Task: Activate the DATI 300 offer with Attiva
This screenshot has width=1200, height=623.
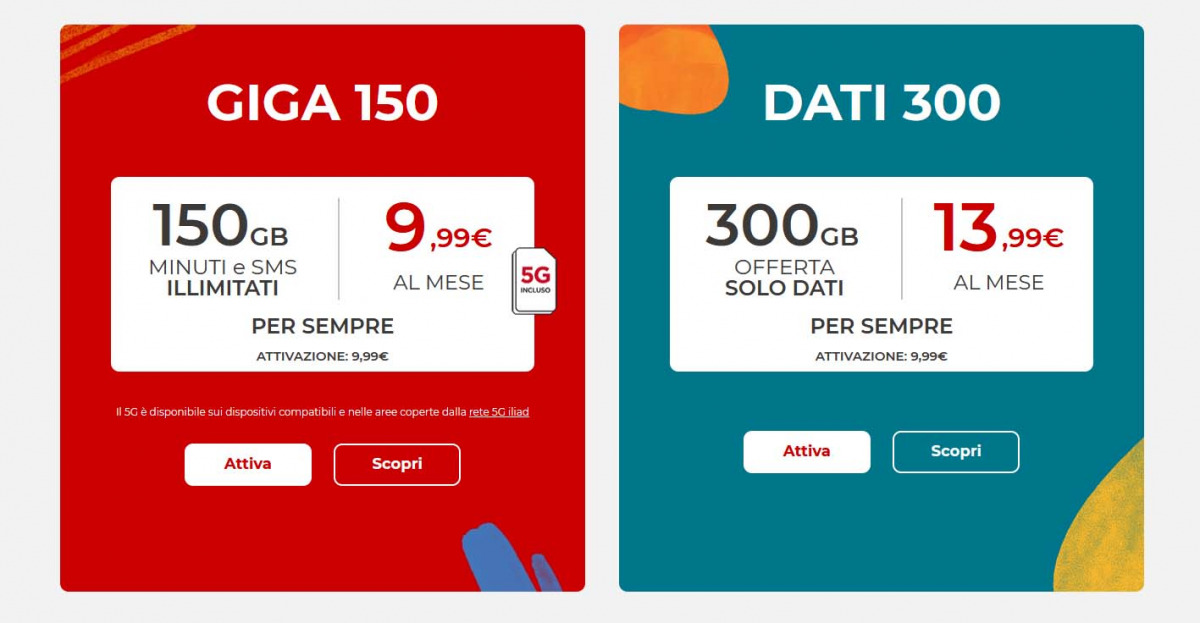Action: pos(806,451)
